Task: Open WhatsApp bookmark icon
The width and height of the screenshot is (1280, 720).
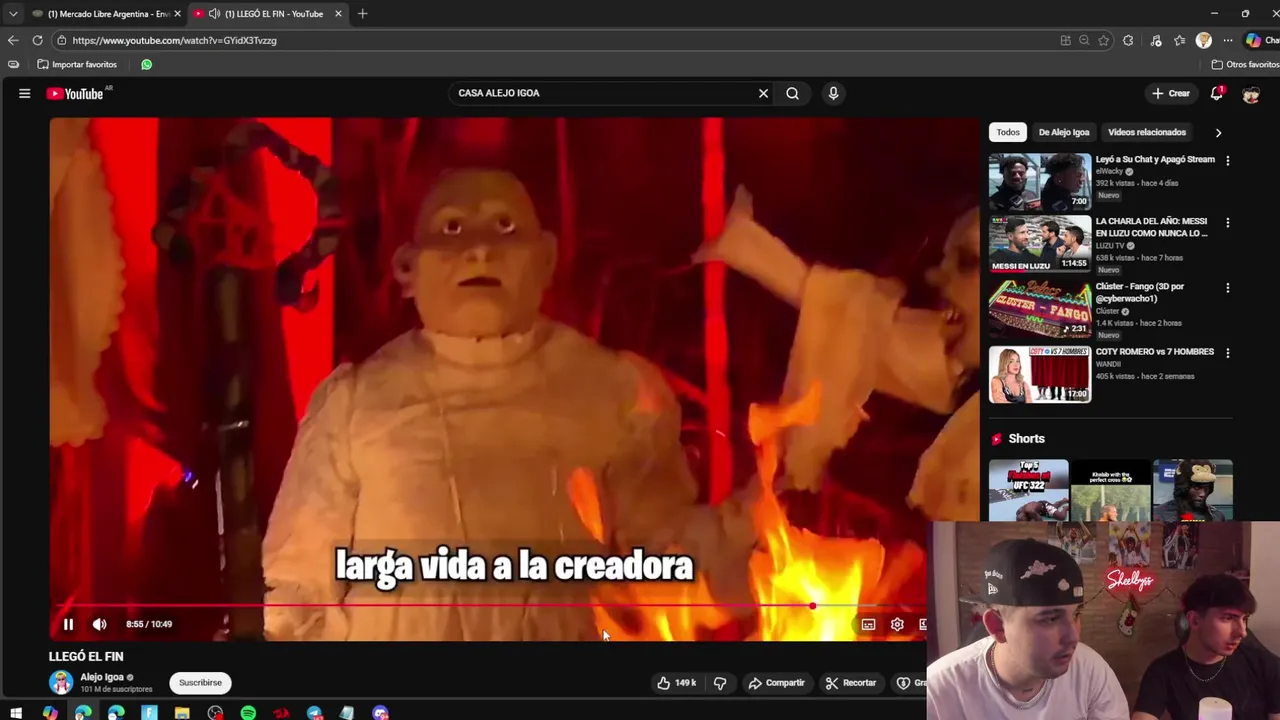Action: (146, 64)
